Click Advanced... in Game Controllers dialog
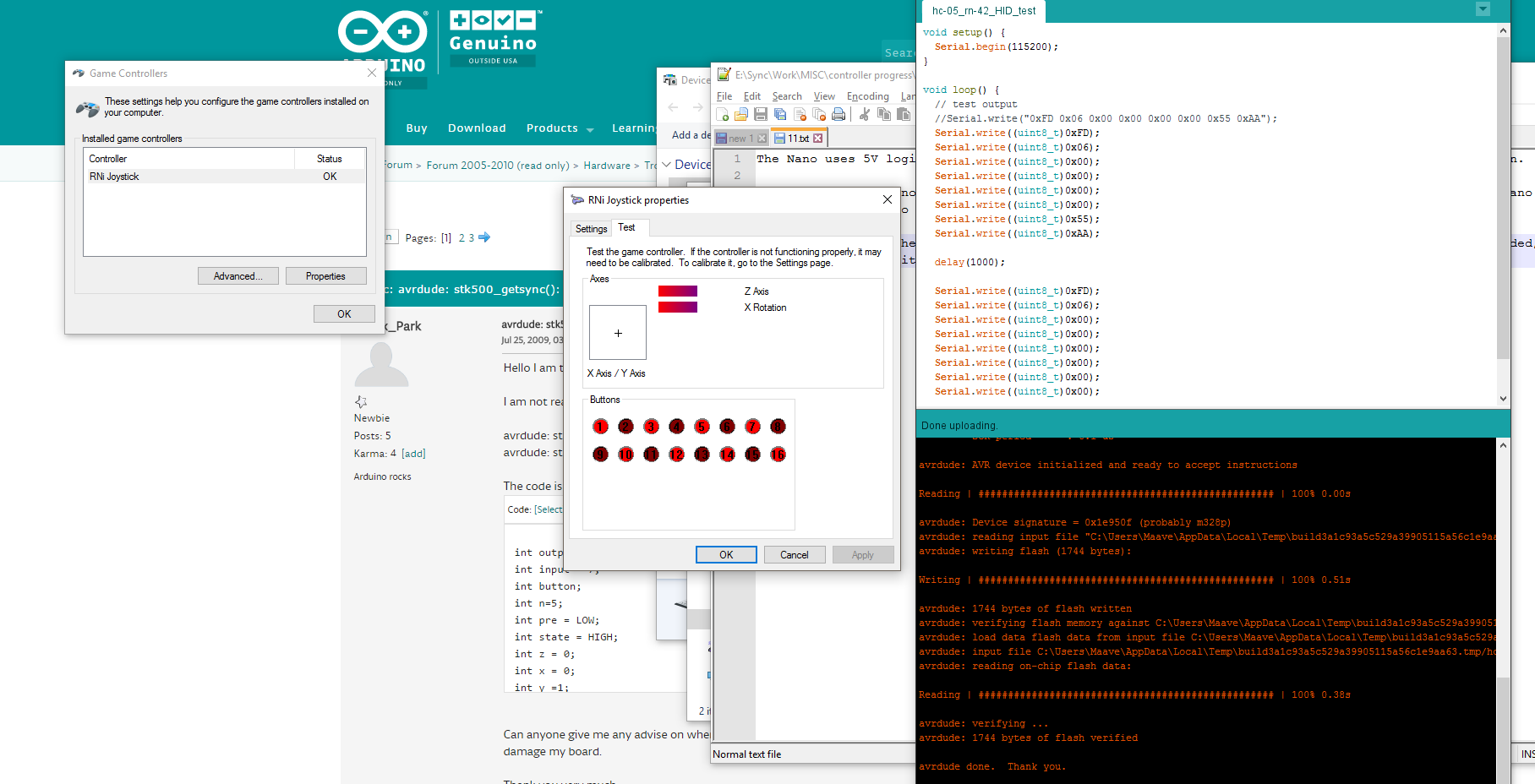 click(x=238, y=276)
